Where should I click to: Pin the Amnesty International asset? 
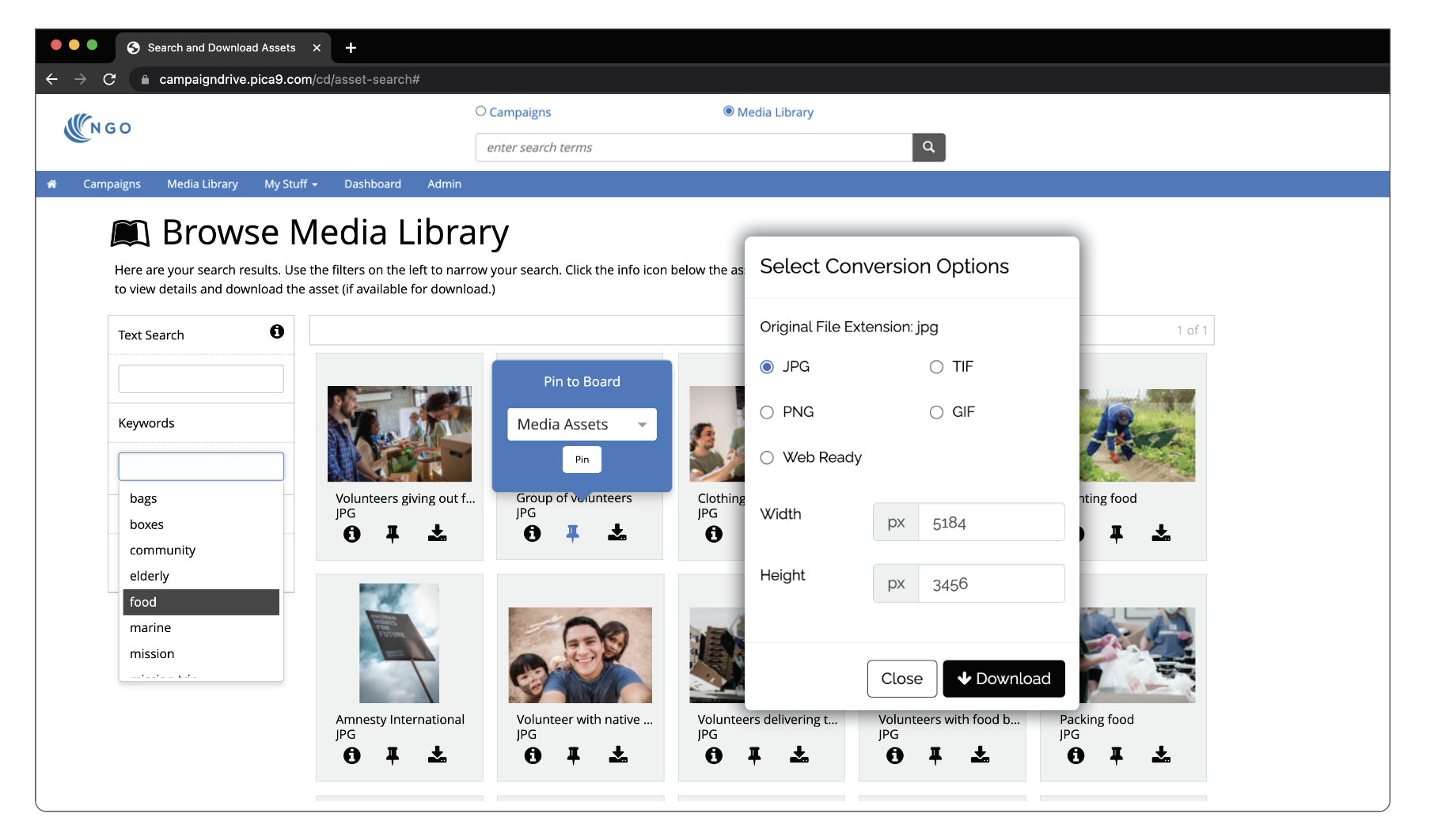coord(393,755)
